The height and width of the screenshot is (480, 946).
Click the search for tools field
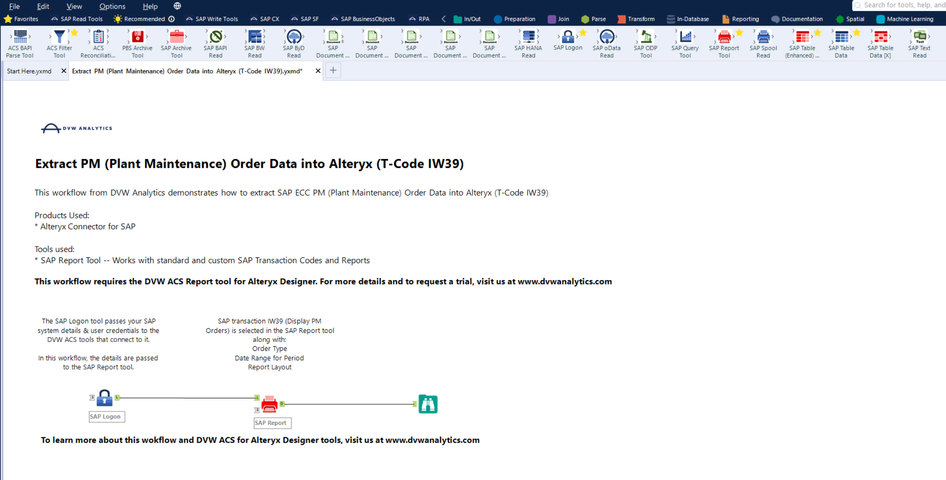coord(899,5)
